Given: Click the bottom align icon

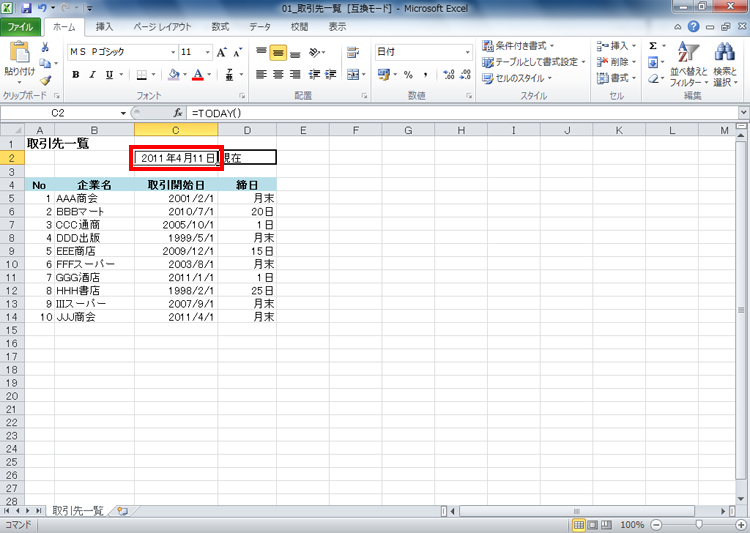Looking at the screenshot, I should click(296, 53).
